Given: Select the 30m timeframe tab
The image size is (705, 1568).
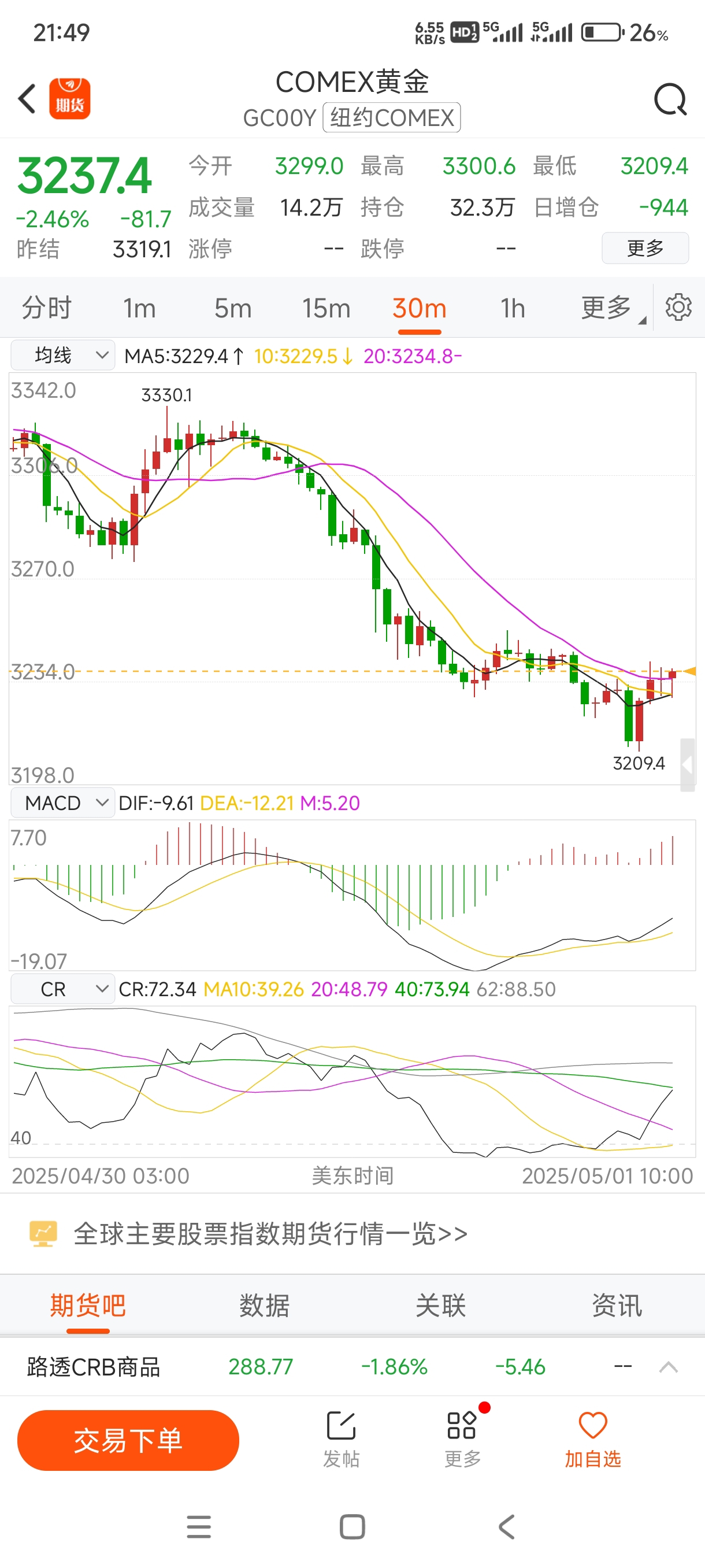Looking at the screenshot, I should (419, 309).
